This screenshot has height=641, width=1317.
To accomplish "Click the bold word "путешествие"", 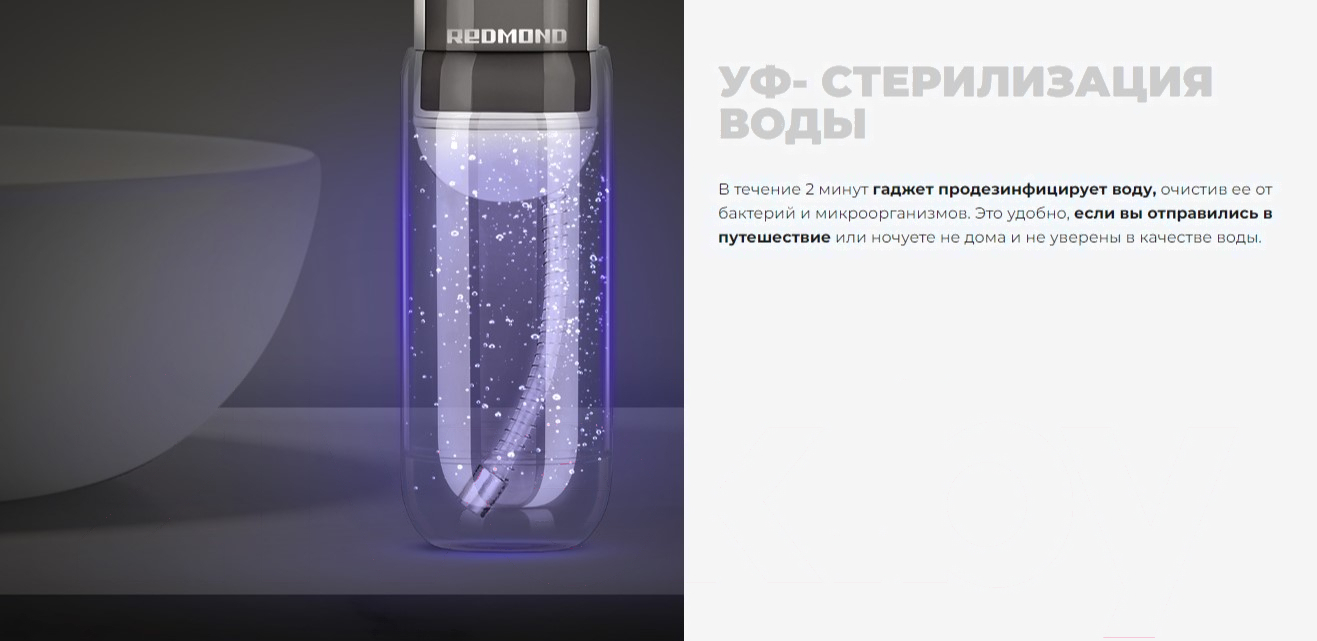I will click(x=774, y=237).
